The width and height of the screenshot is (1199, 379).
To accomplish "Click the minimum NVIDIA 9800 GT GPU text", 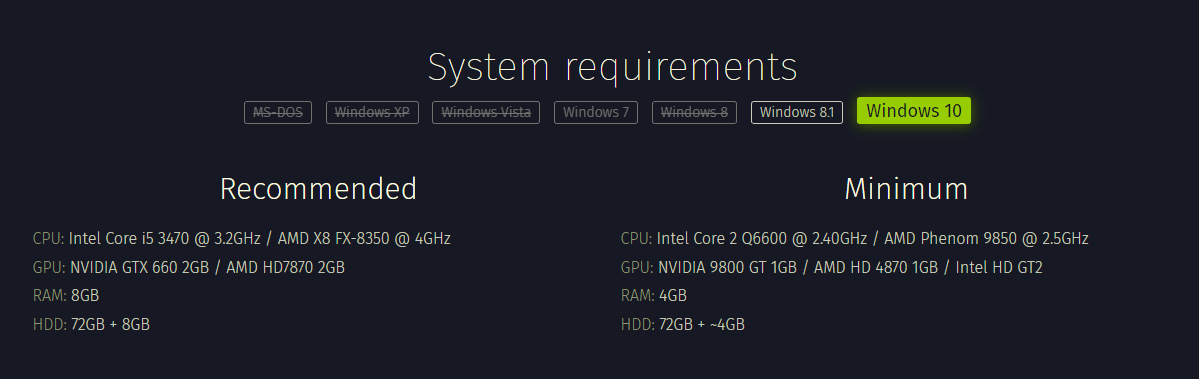I will click(726, 267).
